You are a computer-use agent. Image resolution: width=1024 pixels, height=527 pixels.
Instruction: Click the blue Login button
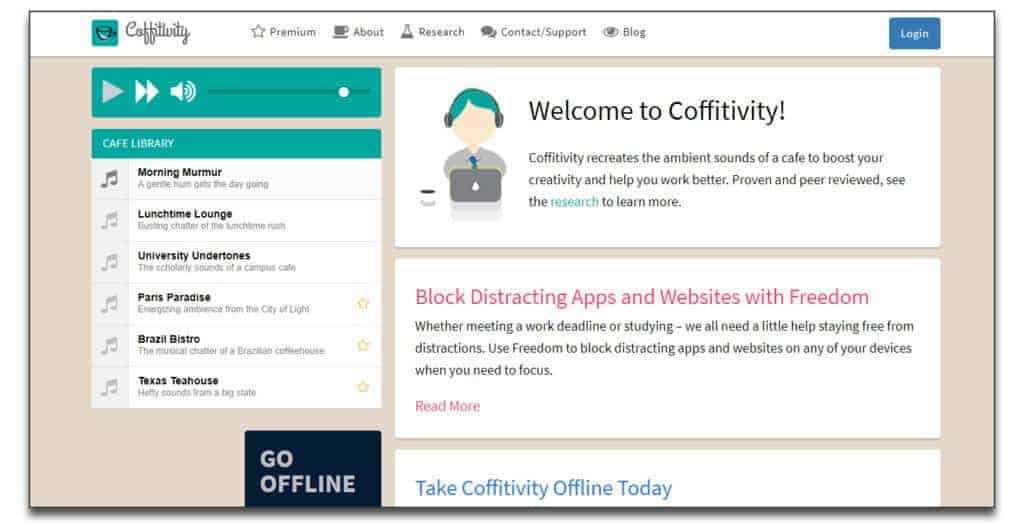(x=914, y=33)
